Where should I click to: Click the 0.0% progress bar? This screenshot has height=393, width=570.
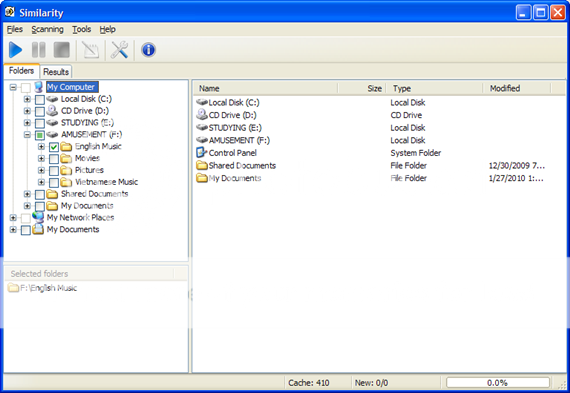pyautogui.click(x=498, y=383)
